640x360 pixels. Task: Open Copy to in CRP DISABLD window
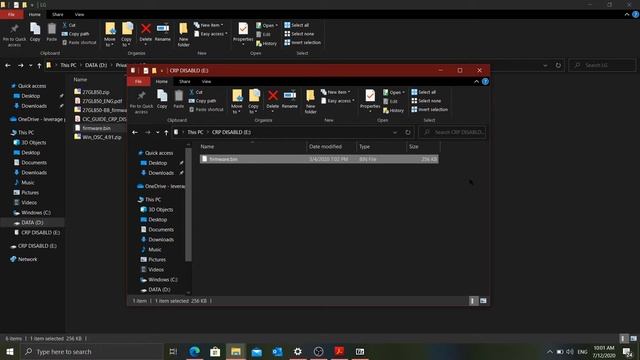pos(253,101)
